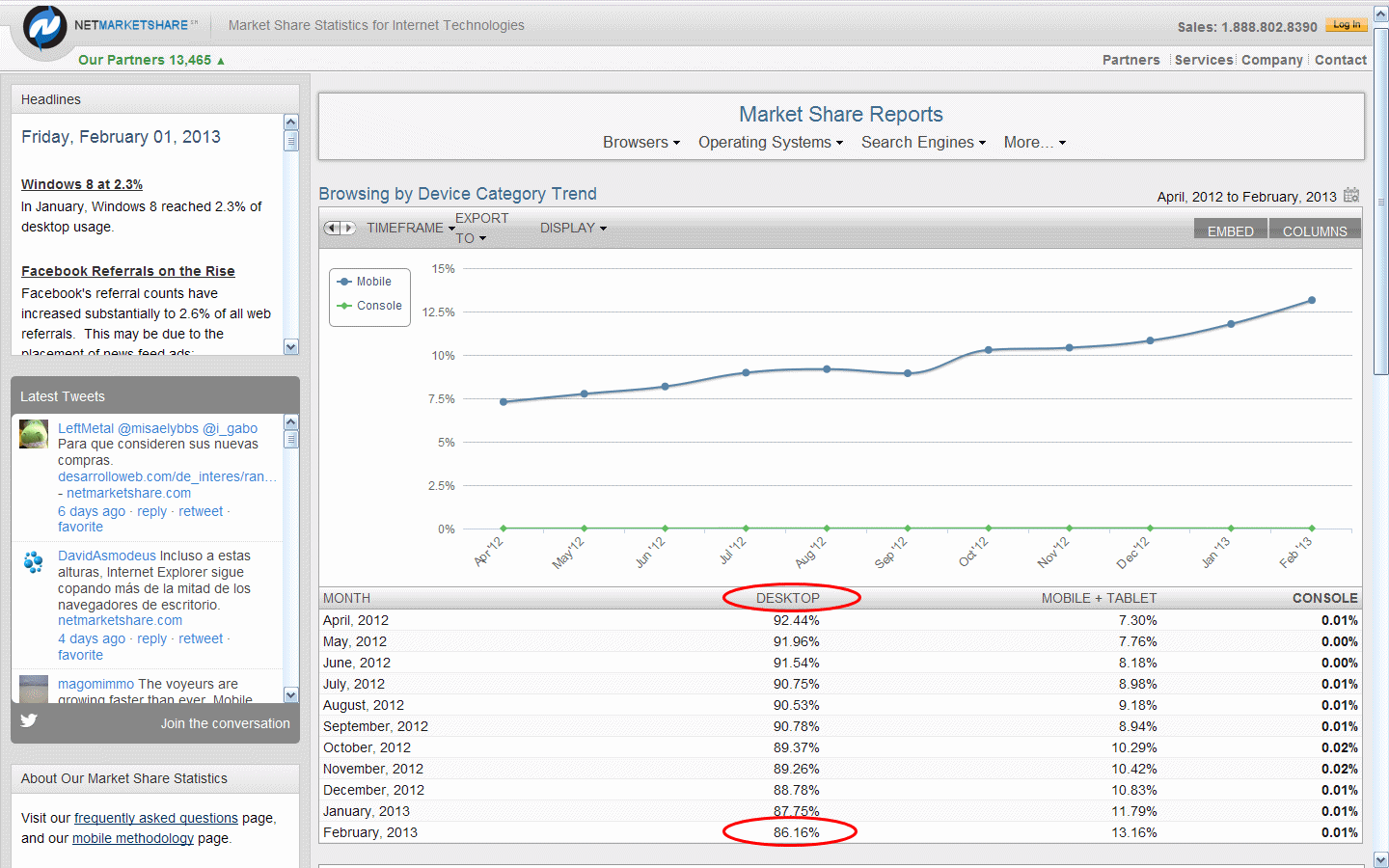
Task: Toggle the Mobile series in legend
Action: pos(372,282)
